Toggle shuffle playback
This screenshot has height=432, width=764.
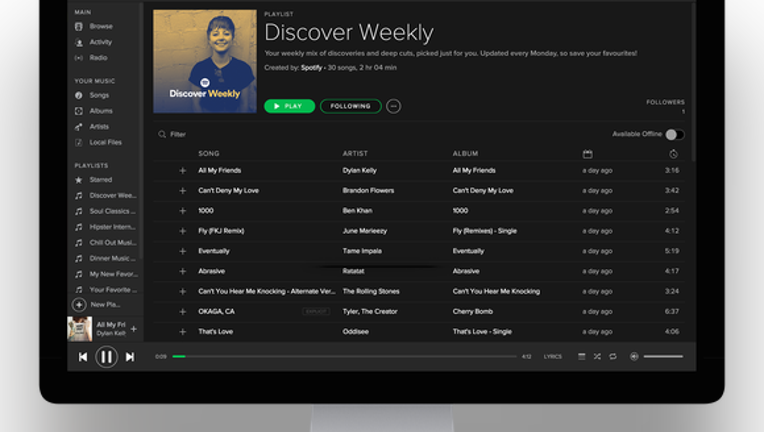pos(597,357)
